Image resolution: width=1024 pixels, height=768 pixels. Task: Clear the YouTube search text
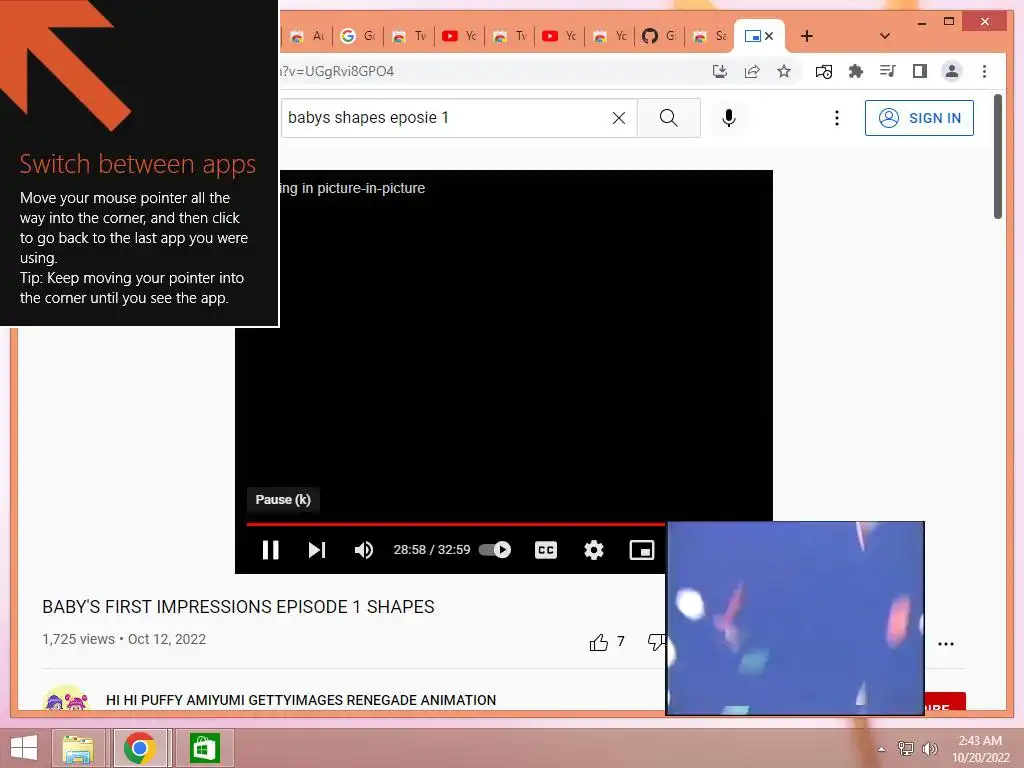coord(618,118)
